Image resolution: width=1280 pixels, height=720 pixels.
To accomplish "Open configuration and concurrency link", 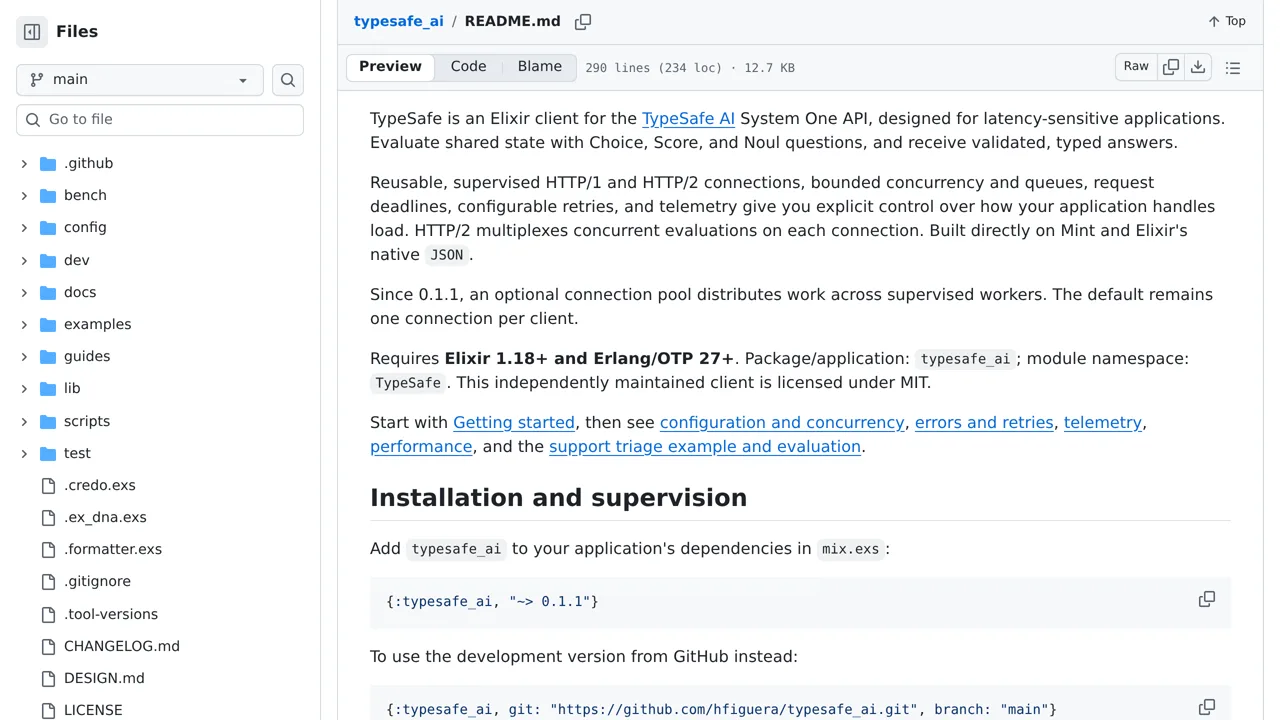I will pyautogui.click(x=782, y=422).
